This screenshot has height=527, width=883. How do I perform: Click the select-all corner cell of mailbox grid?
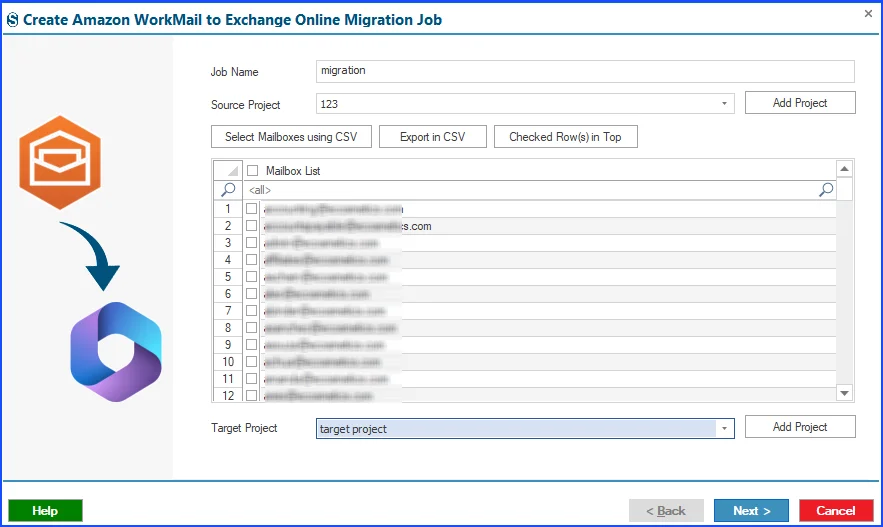(228, 170)
